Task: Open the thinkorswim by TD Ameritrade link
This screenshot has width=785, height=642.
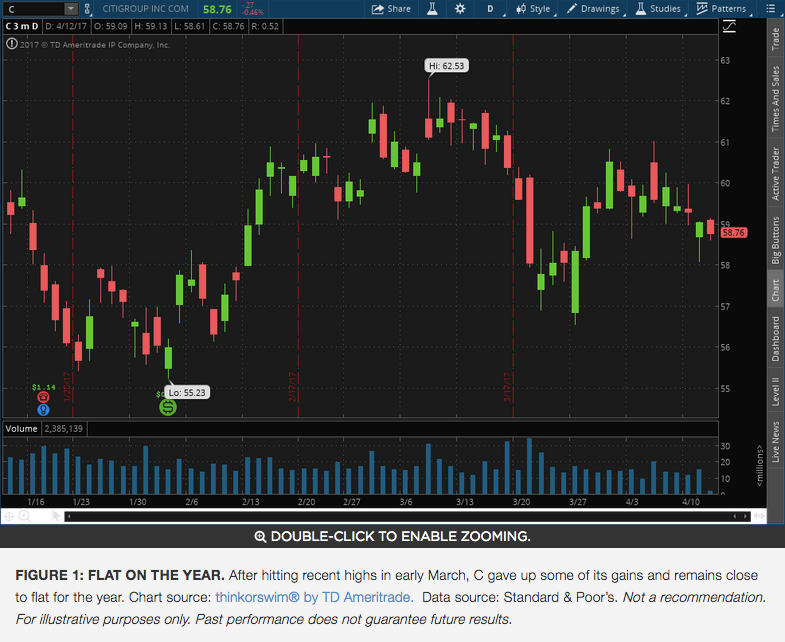Action: coord(314,597)
